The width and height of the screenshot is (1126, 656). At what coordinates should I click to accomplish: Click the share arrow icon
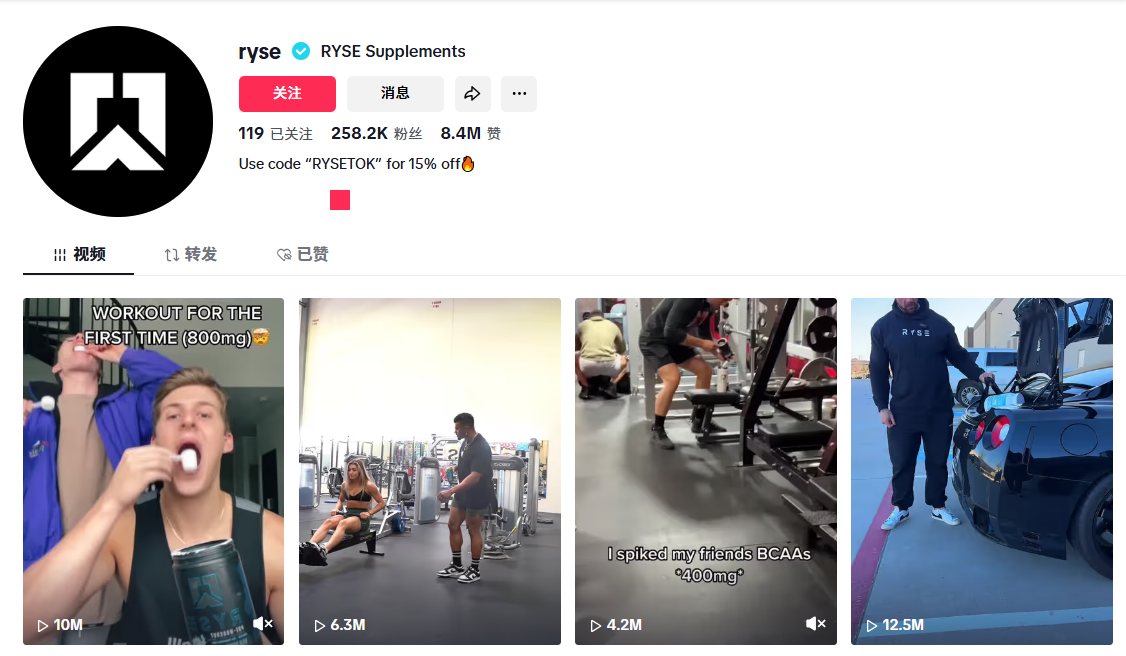tap(473, 94)
